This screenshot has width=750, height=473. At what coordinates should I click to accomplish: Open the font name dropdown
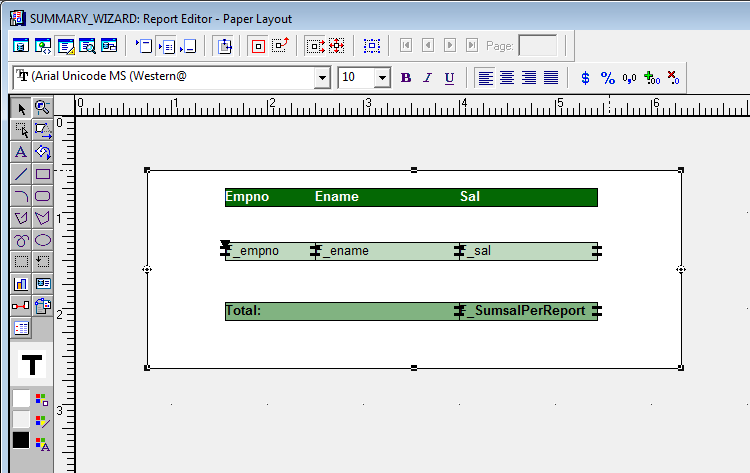(321, 78)
